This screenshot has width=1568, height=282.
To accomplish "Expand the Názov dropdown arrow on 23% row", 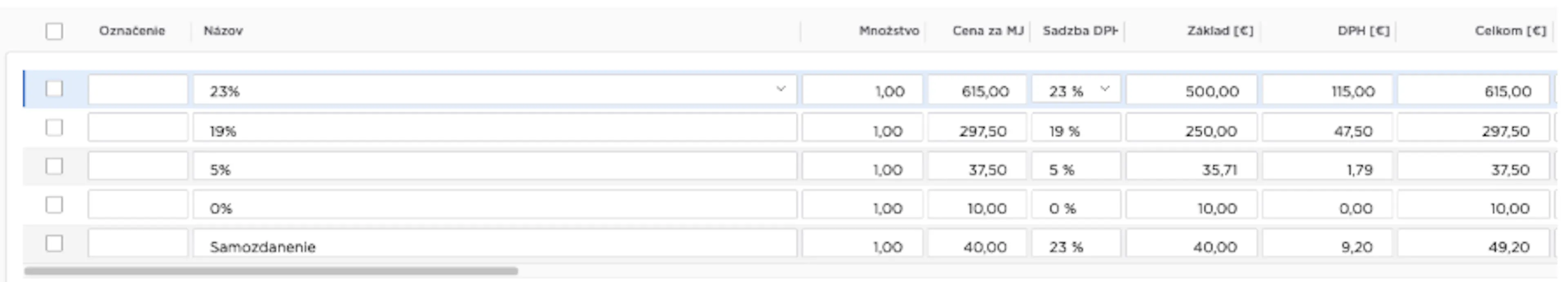I will coord(780,90).
